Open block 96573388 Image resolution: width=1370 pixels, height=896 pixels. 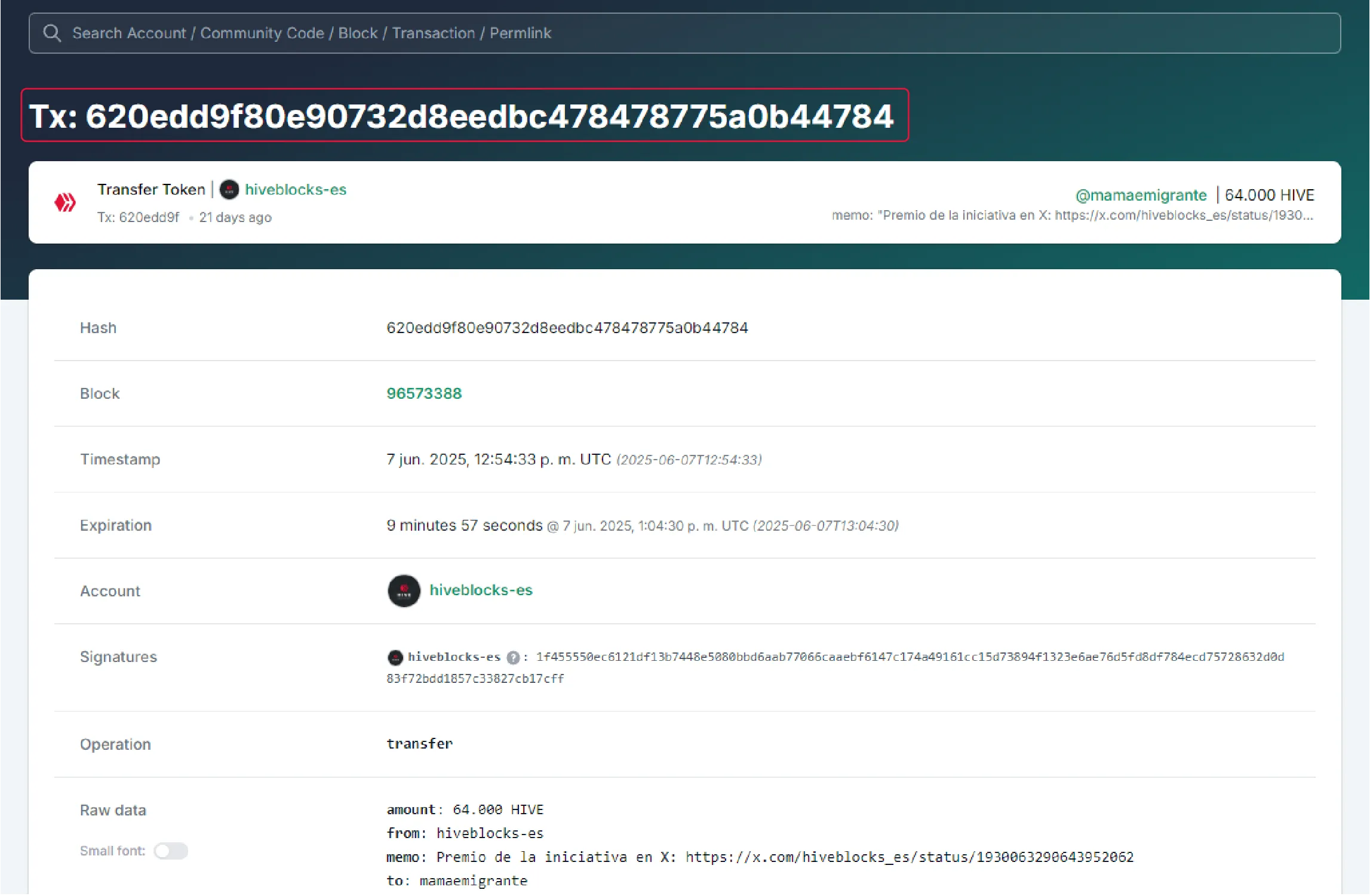pyautogui.click(x=424, y=393)
